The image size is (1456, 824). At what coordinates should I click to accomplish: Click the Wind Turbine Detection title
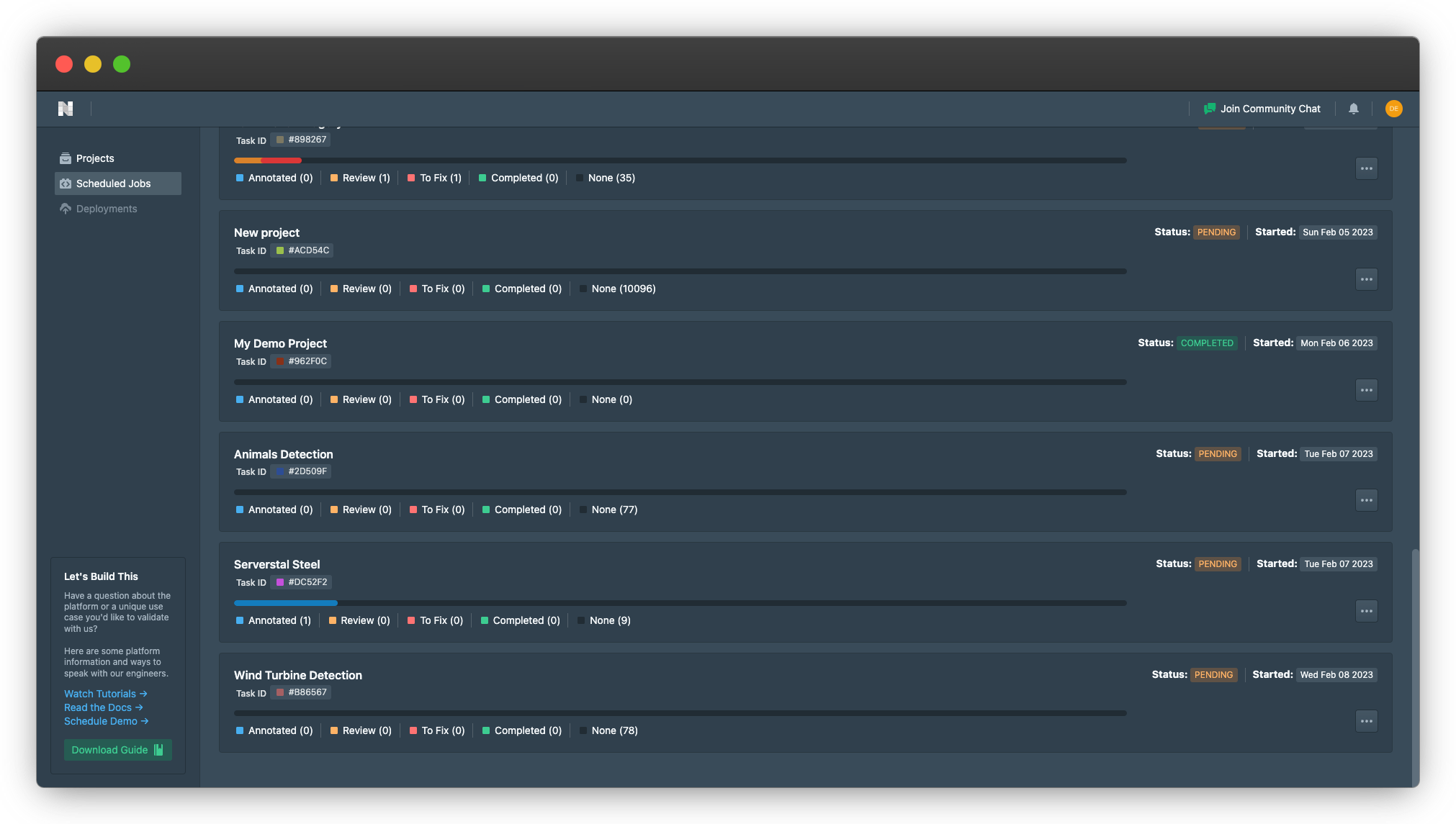point(297,675)
